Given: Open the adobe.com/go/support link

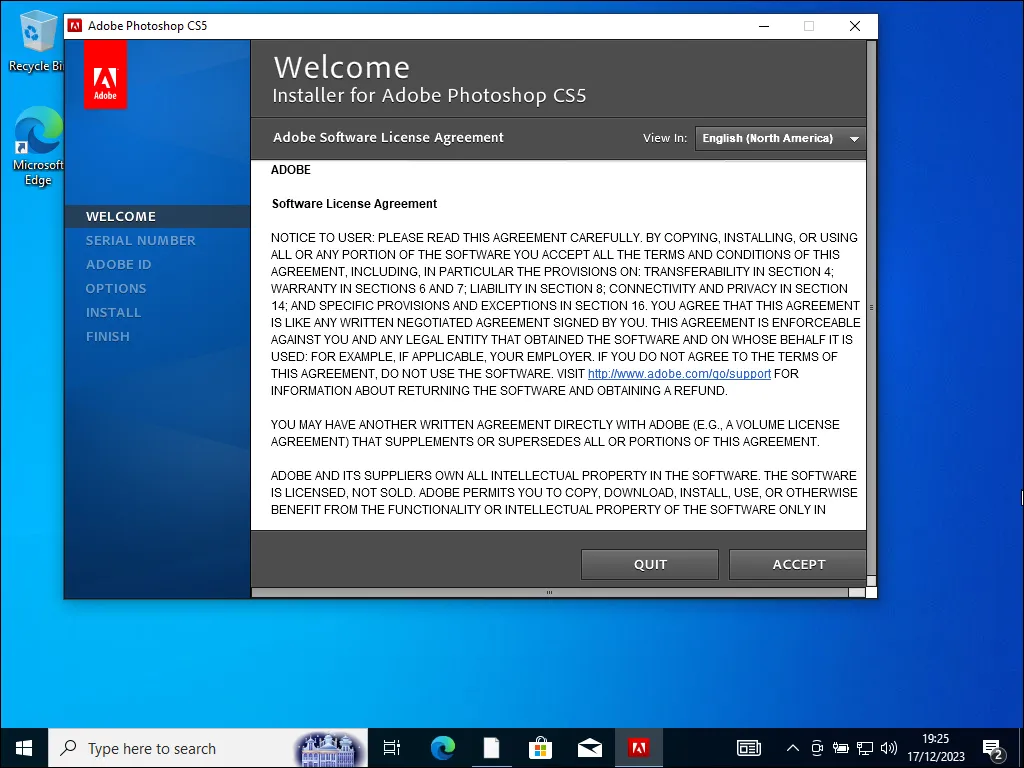Looking at the screenshot, I should [679, 374].
